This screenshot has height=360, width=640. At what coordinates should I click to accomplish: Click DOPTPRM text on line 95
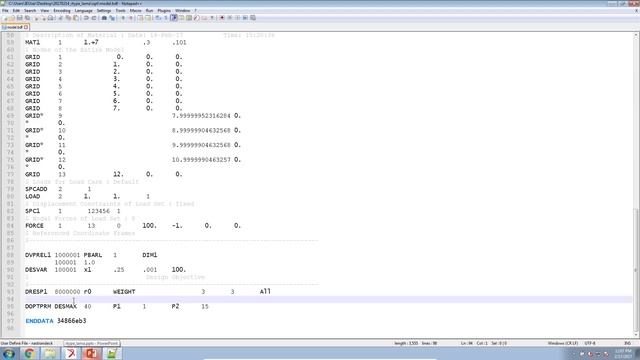tap(38, 306)
